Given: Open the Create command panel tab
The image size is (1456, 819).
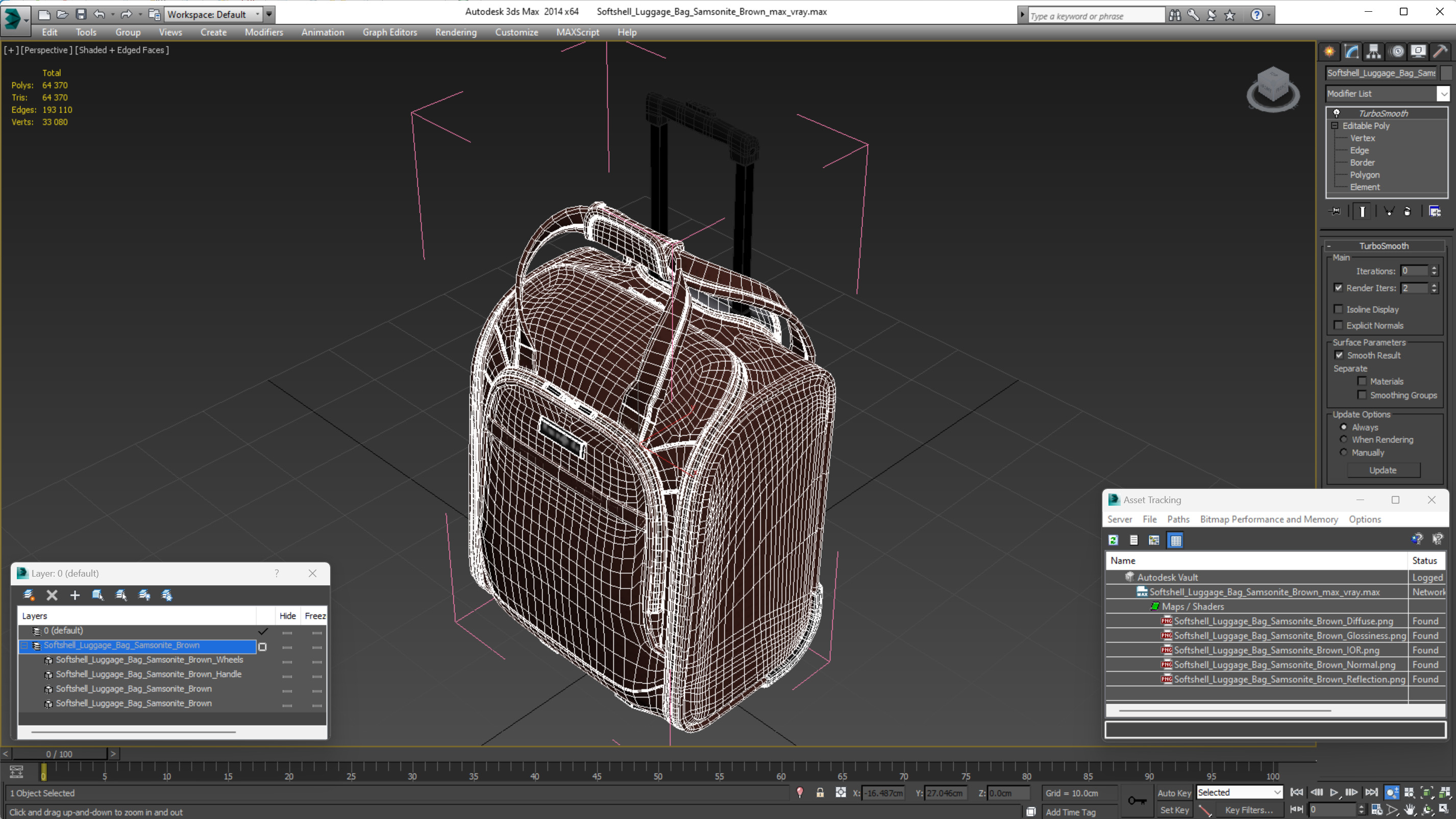Looking at the screenshot, I should click(x=1329, y=52).
